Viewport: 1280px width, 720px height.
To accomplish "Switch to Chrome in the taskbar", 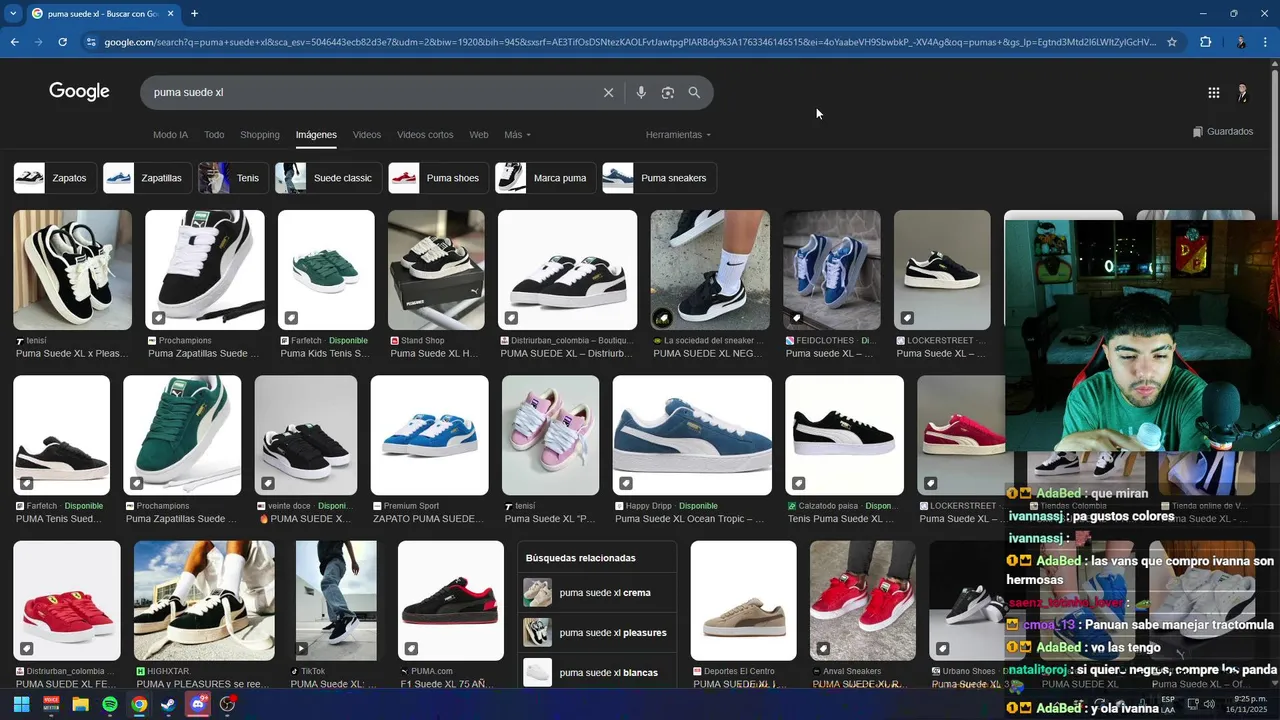I will (139, 704).
